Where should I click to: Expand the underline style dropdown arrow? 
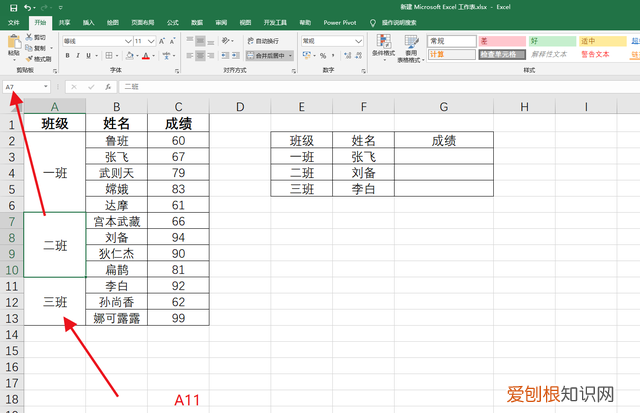97,56
